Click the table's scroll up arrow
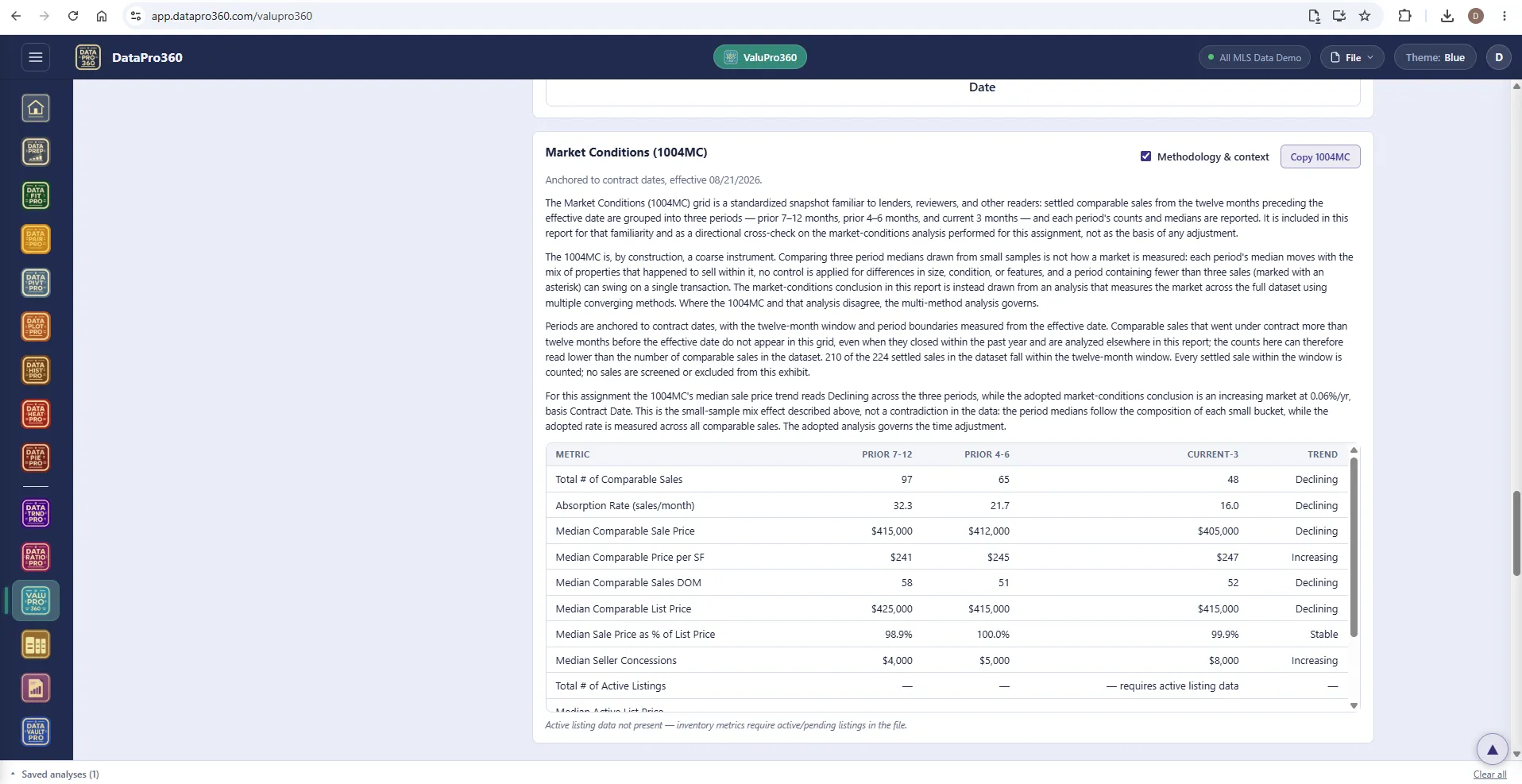The height and width of the screenshot is (784, 1522). pyautogui.click(x=1354, y=450)
